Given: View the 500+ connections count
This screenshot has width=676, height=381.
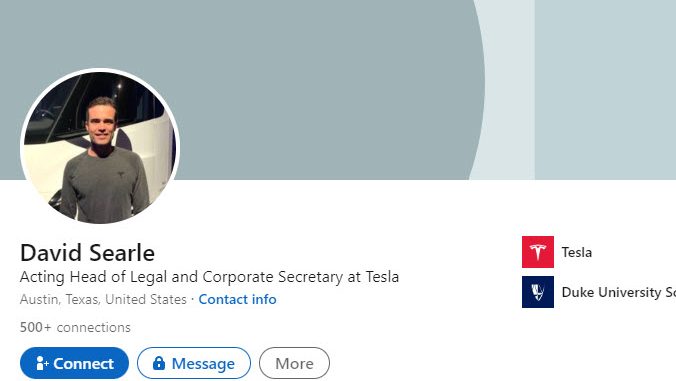Looking at the screenshot, I should [x=75, y=327].
